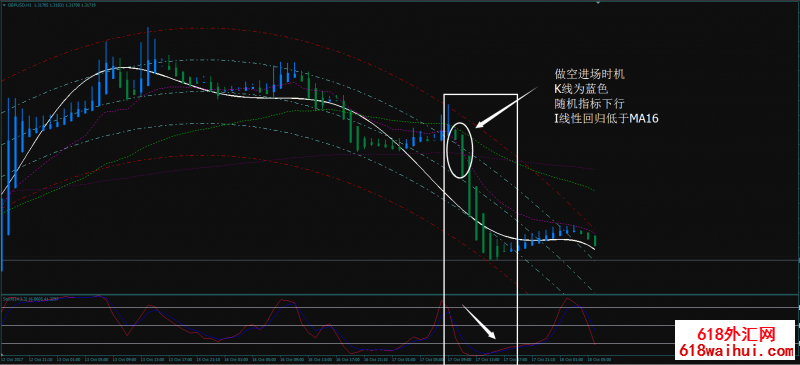Image resolution: width=800 pixels, height=365 pixels.
Task: Click the 12 Oct 2017 time axis label
Action: tap(12, 359)
